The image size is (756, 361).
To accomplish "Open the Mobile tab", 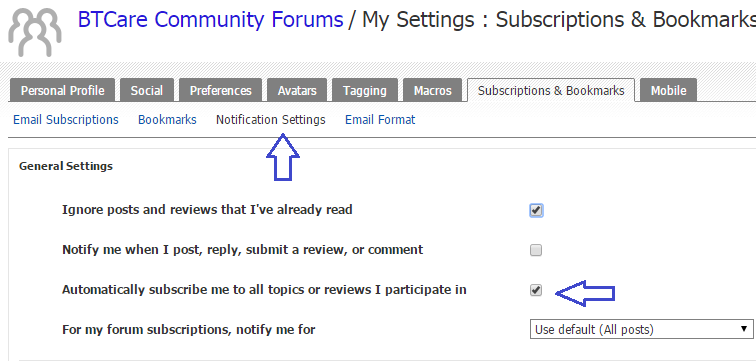I will pyautogui.click(x=668, y=91).
